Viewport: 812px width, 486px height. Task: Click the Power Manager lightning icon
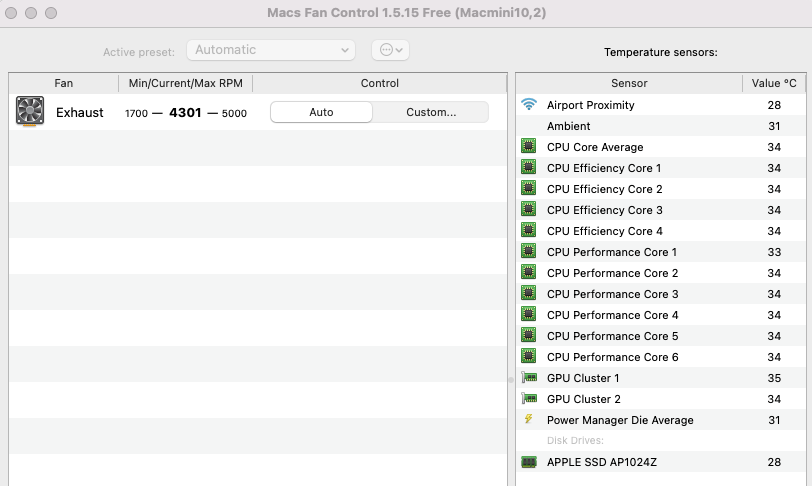point(529,420)
